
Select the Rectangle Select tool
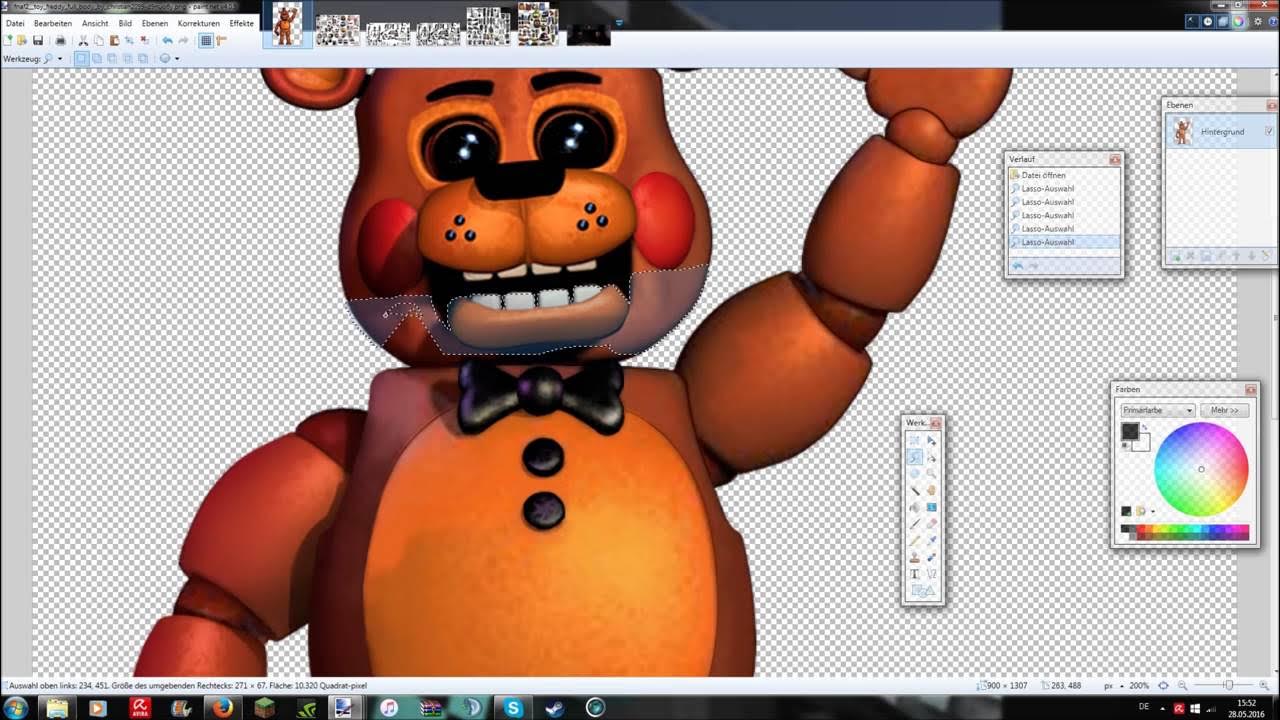point(914,439)
